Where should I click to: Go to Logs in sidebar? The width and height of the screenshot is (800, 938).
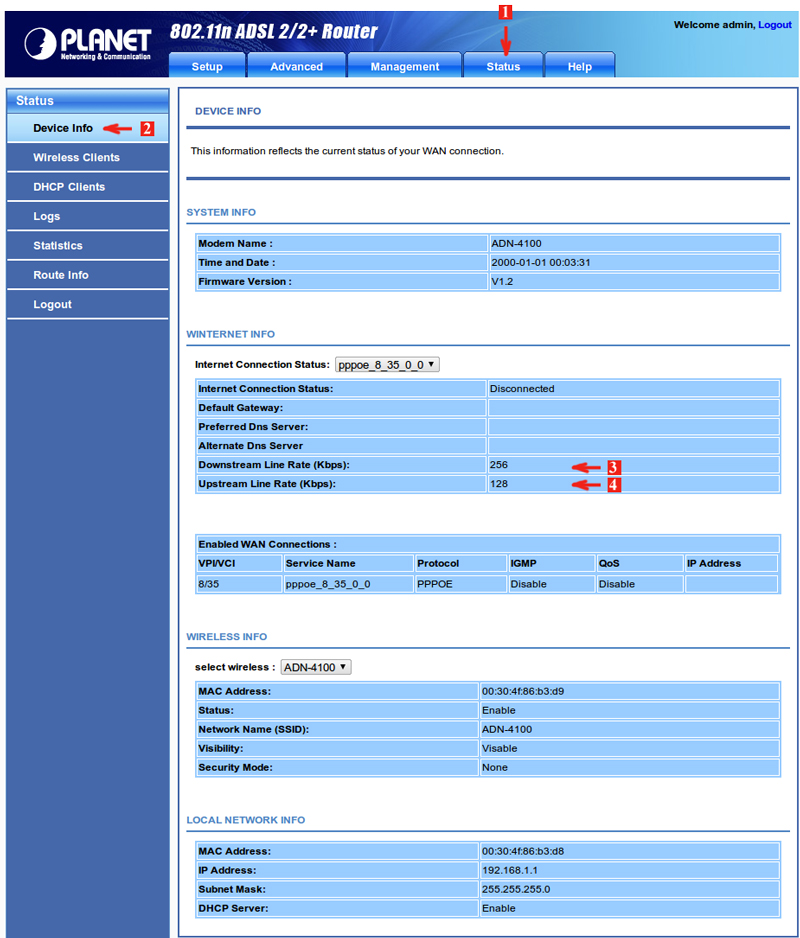(87, 216)
